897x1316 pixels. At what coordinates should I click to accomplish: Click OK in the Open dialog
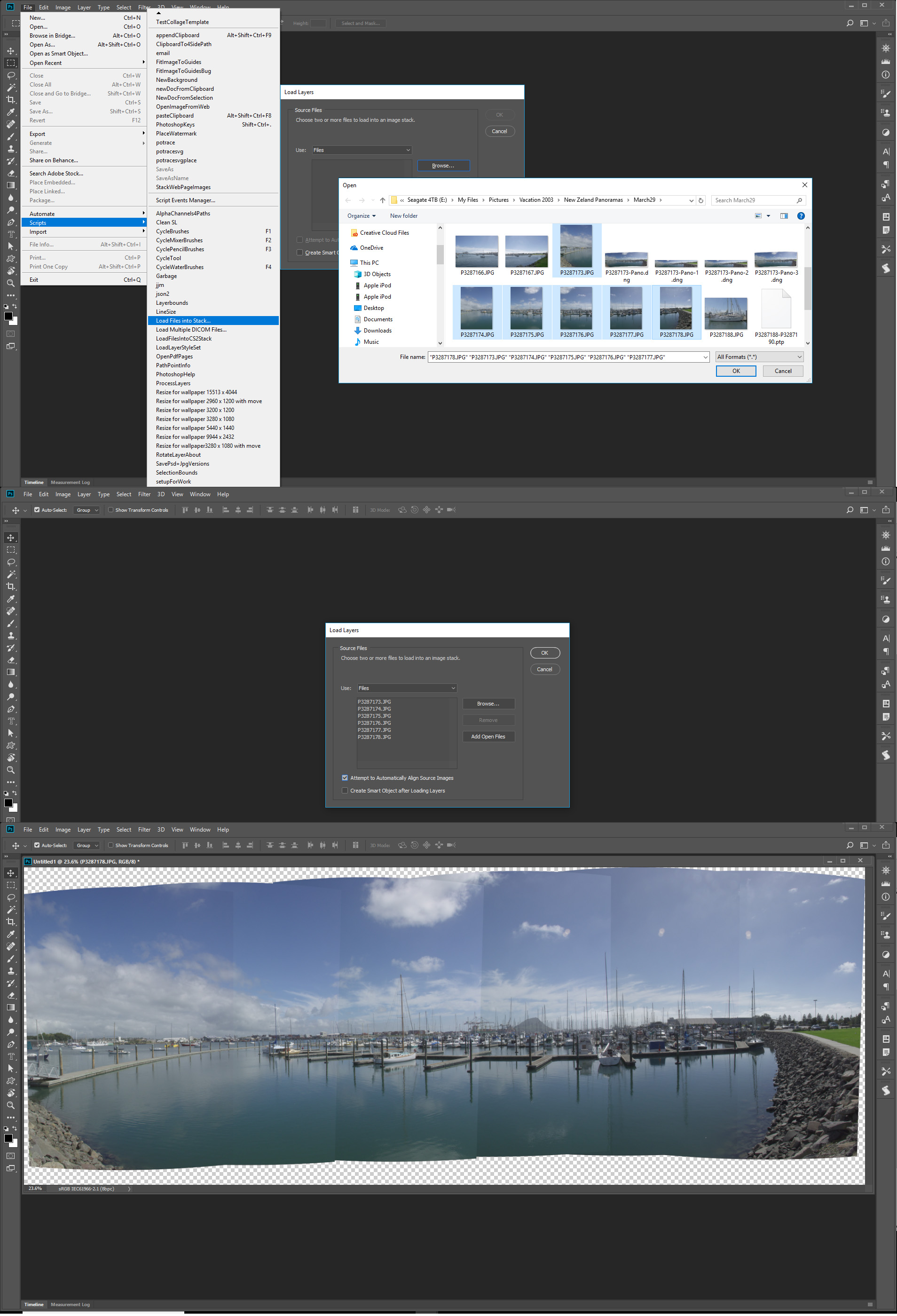tap(735, 371)
